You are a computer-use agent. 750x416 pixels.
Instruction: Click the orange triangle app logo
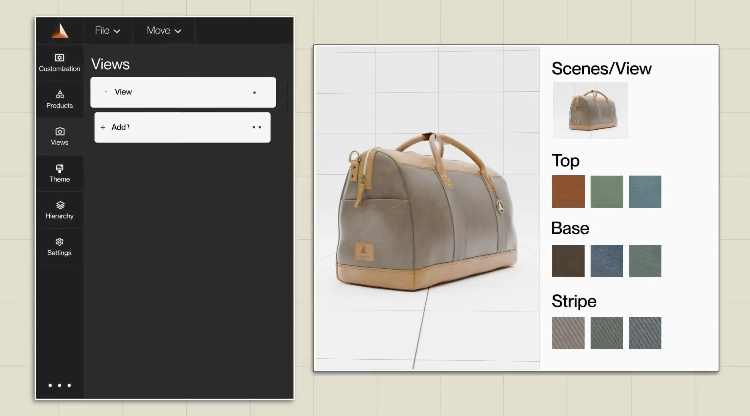[59, 30]
